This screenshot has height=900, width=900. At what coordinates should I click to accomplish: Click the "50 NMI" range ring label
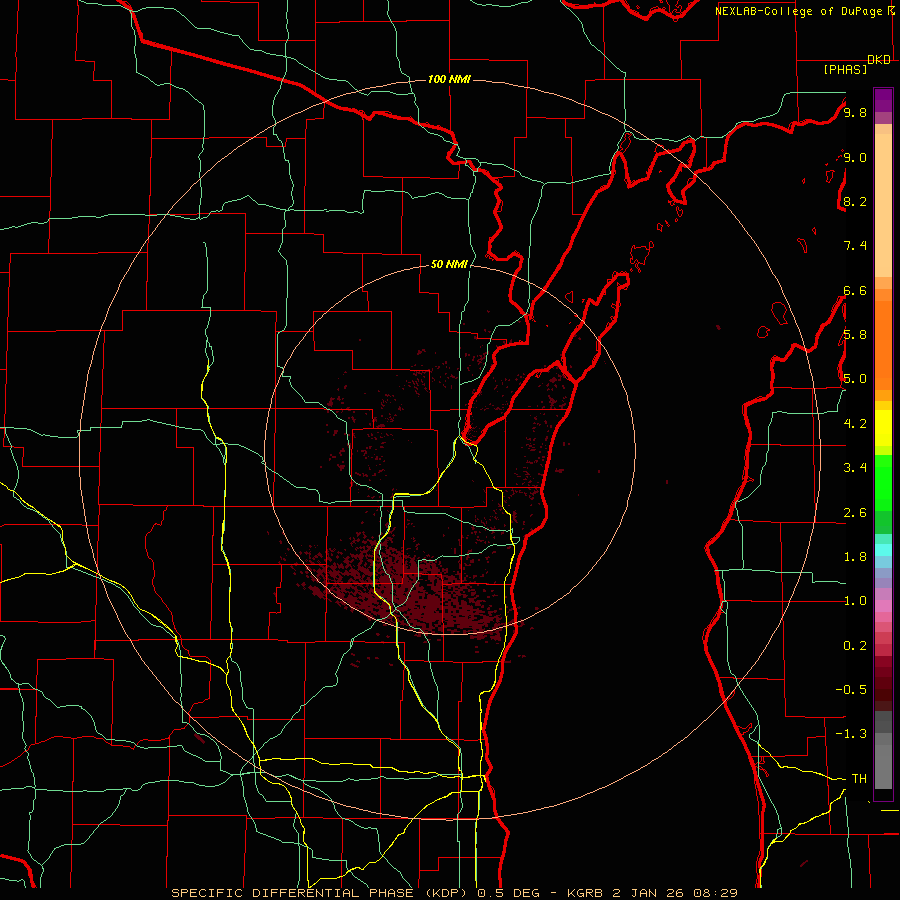[x=449, y=265]
